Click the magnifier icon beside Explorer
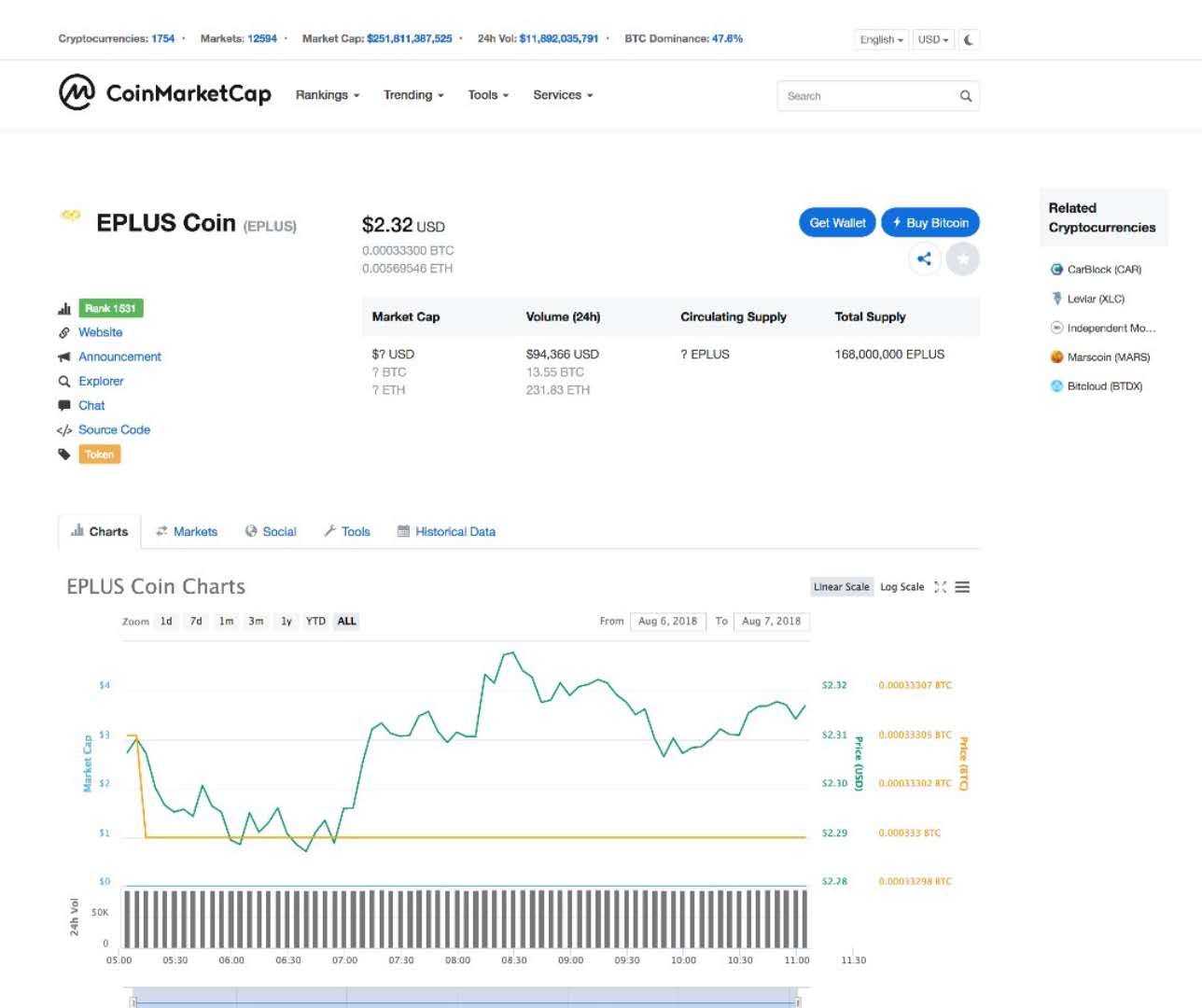 click(64, 381)
